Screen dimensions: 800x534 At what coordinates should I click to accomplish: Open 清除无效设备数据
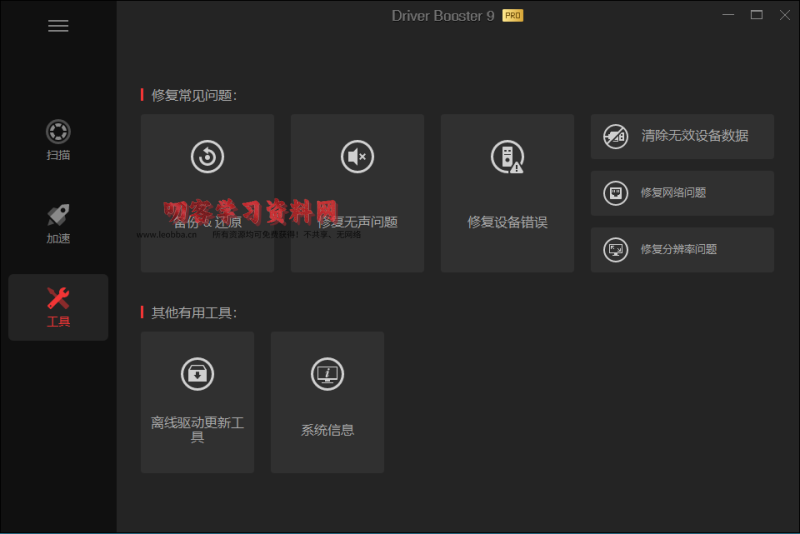[x=682, y=136]
